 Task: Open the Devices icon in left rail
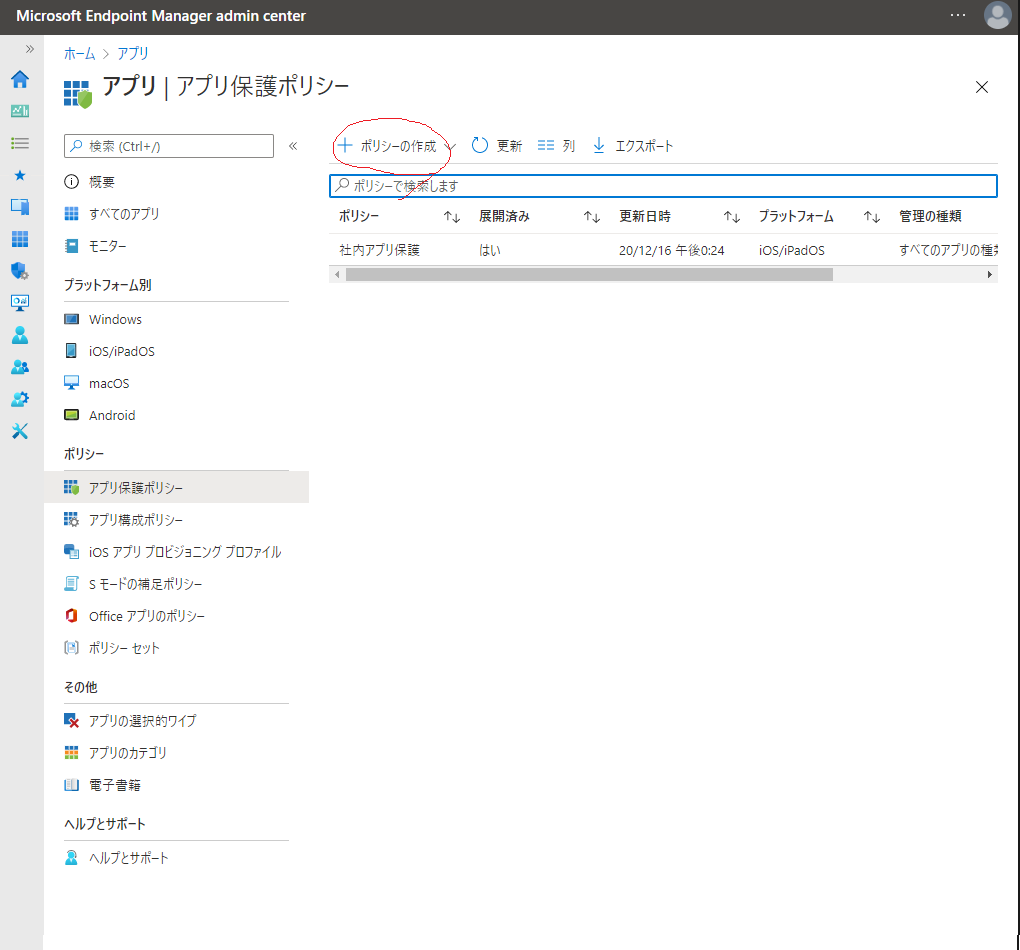(x=20, y=207)
